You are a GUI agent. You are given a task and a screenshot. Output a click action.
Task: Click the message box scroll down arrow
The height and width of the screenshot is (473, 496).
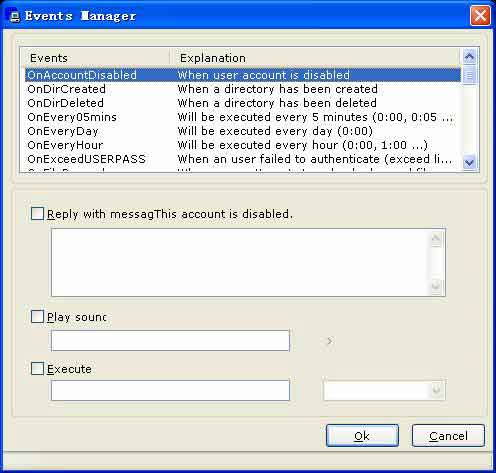point(436,285)
